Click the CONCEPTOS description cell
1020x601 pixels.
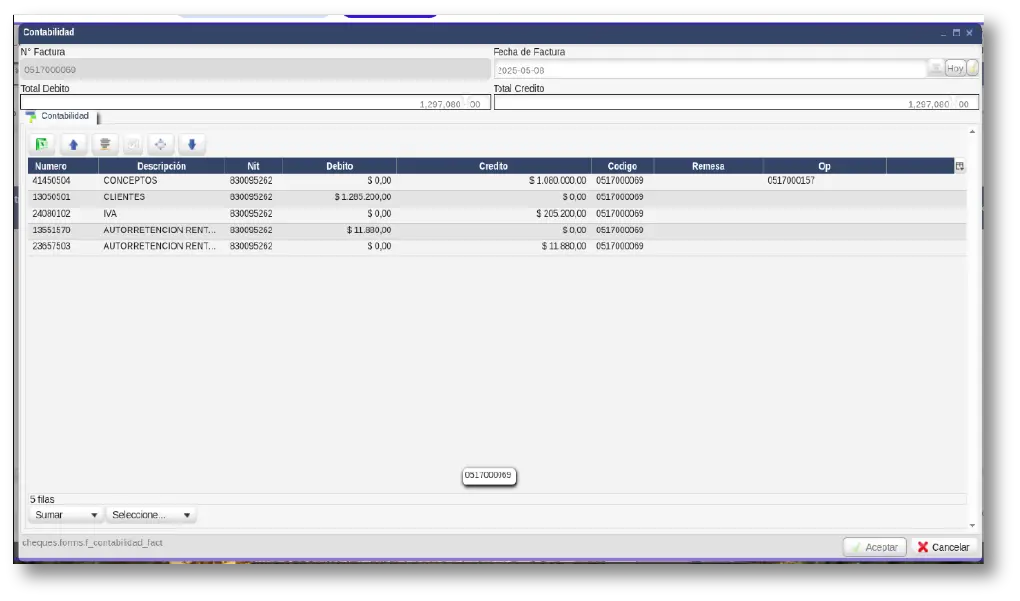coord(130,181)
